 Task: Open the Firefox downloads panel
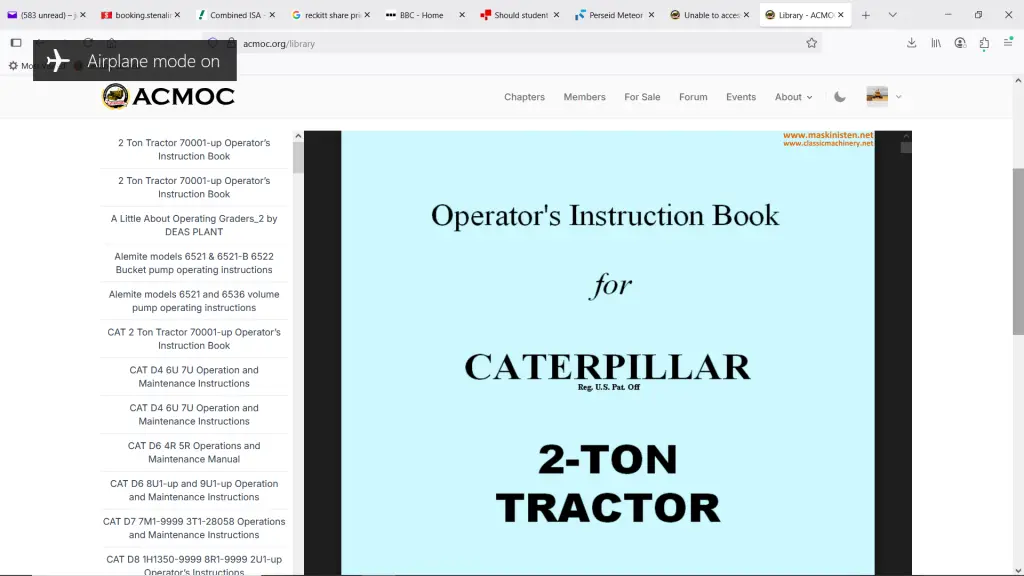[912, 43]
